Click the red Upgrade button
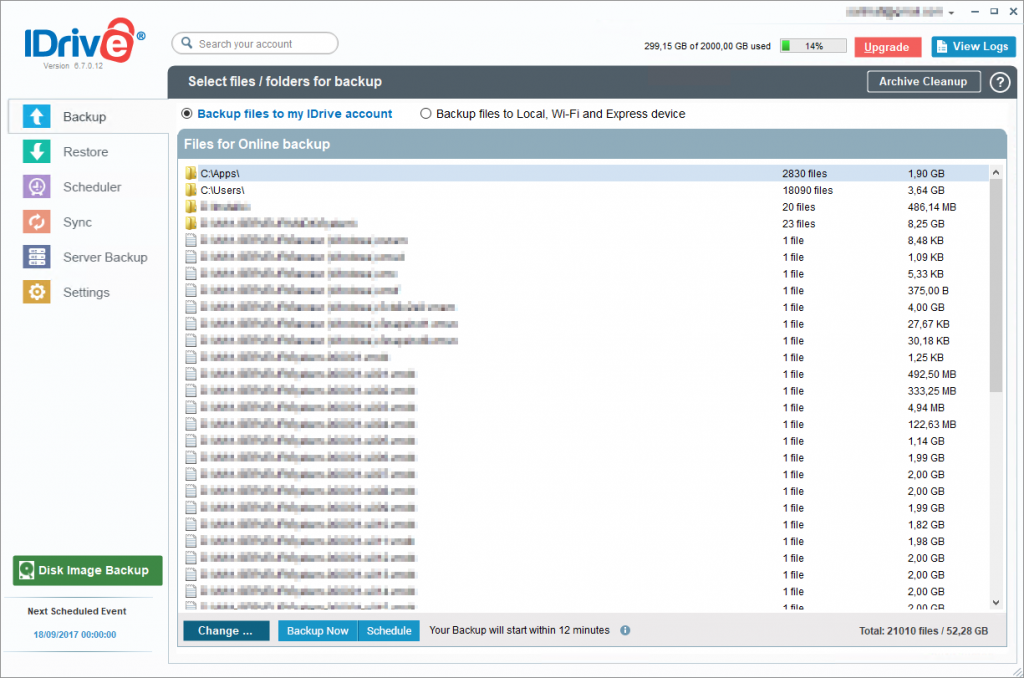The image size is (1024, 678). (887, 47)
